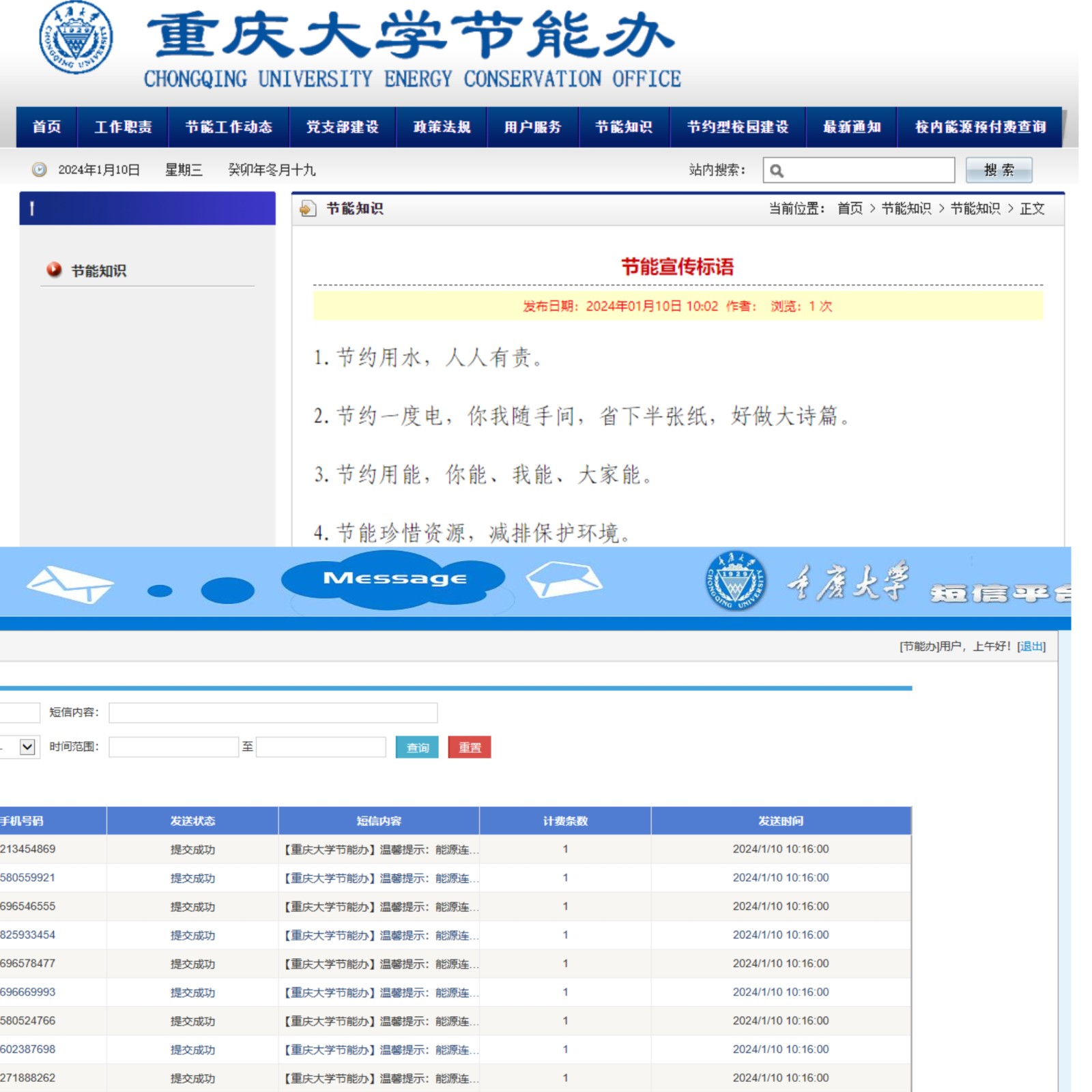Viewport: 1092px width, 1092px height.
Task: Click the red 重置 button
Action: (470, 747)
